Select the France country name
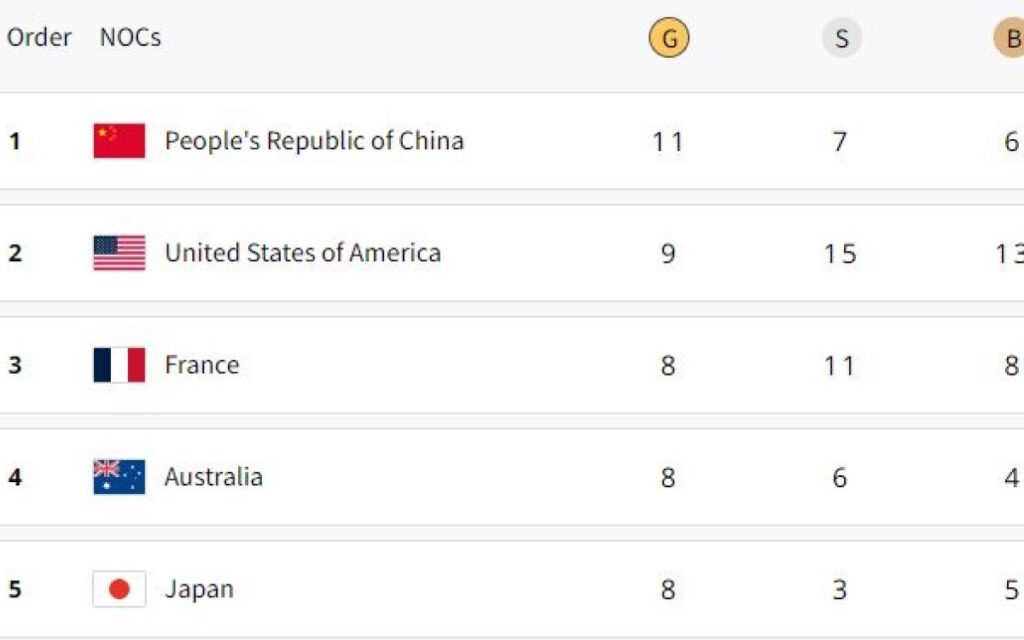This screenshot has height=640, width=1024. [202, 365]
